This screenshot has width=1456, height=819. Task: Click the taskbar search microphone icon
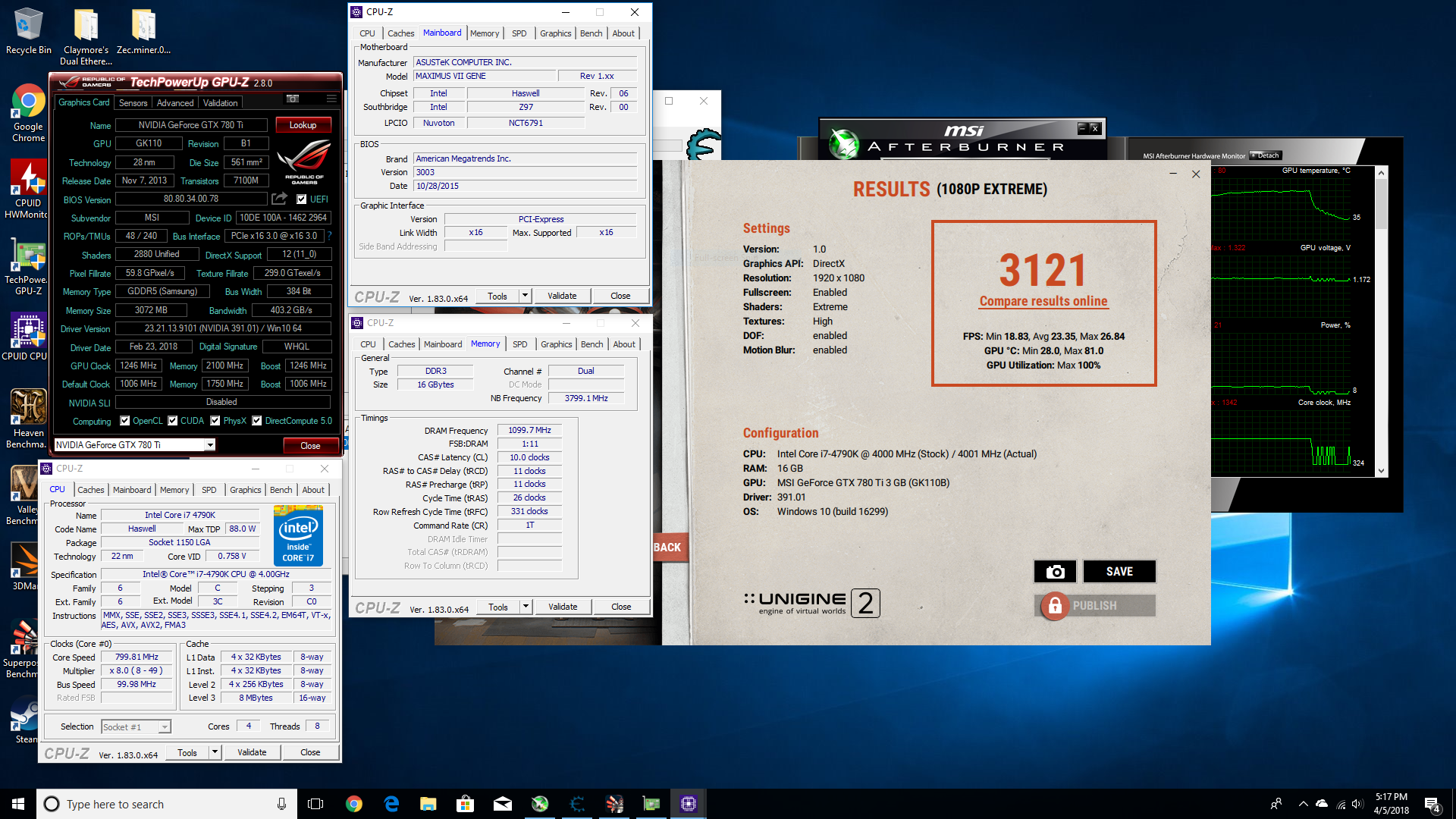[281, 804]
